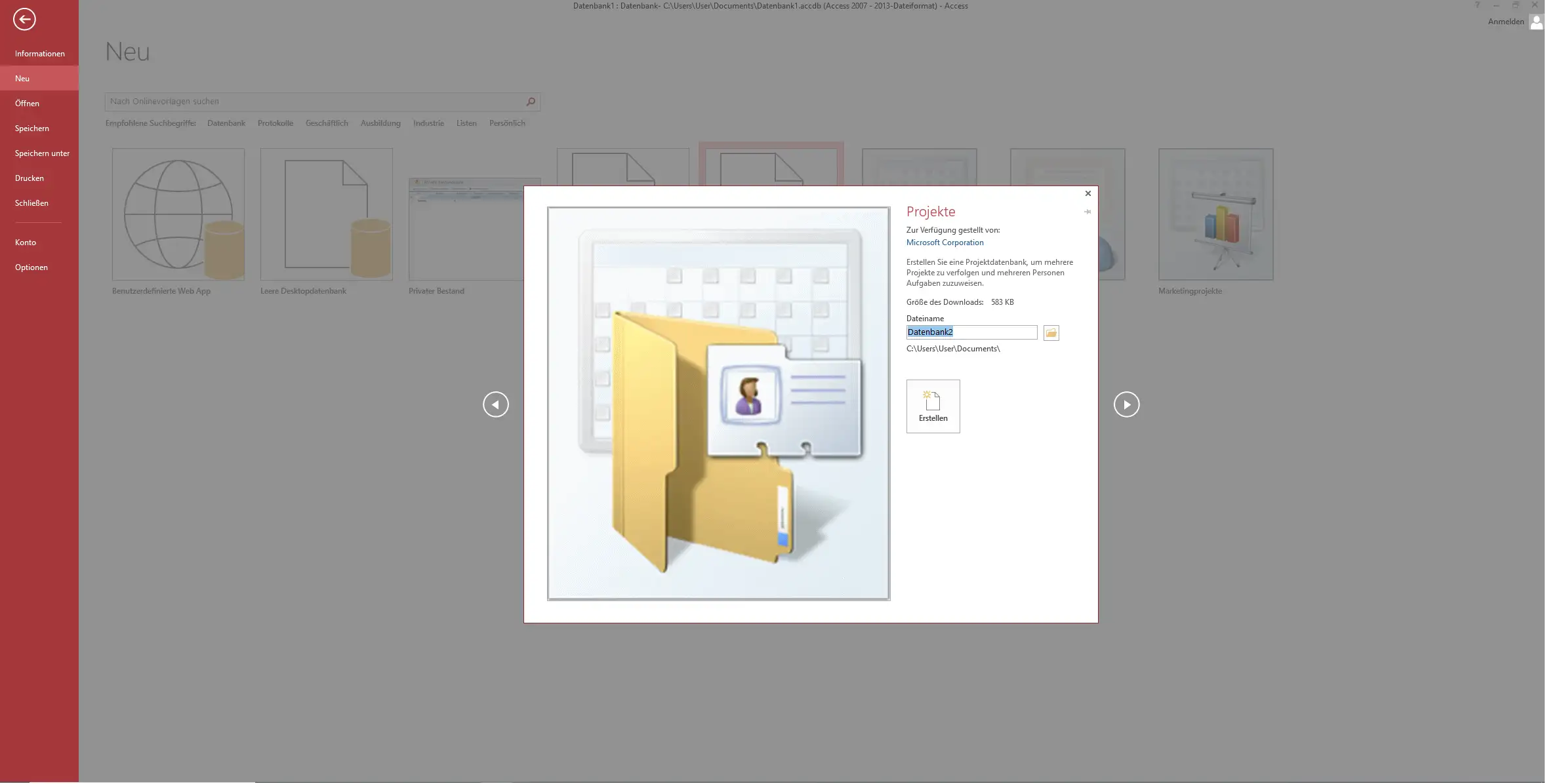Go to the previous template preview

pyautogui.click(x=495, y=404)
